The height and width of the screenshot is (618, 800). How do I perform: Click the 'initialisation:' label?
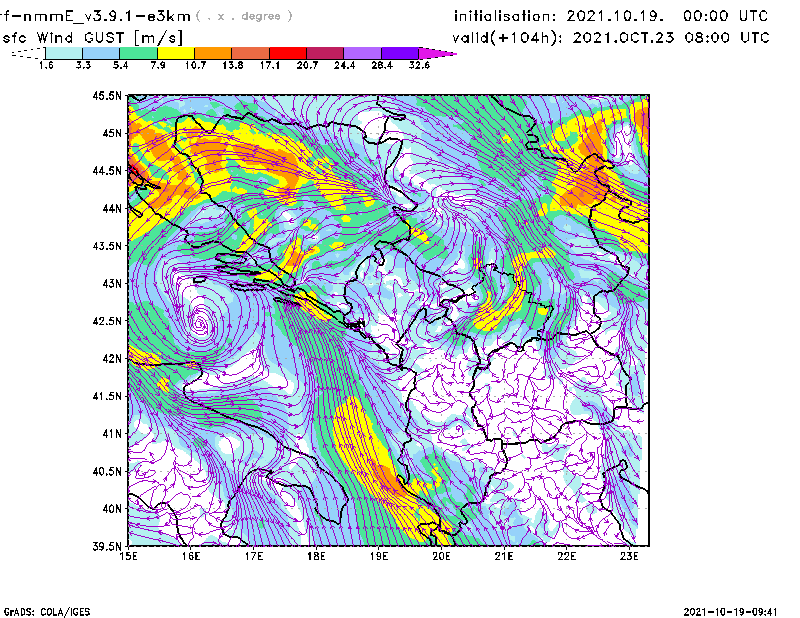click(x=505, y=16)
